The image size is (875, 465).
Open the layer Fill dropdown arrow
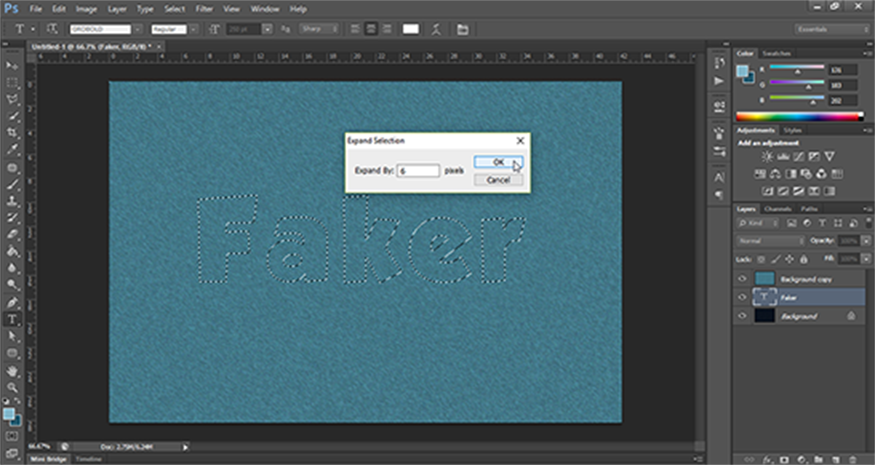pyautogui.click(x=866, y=260)
